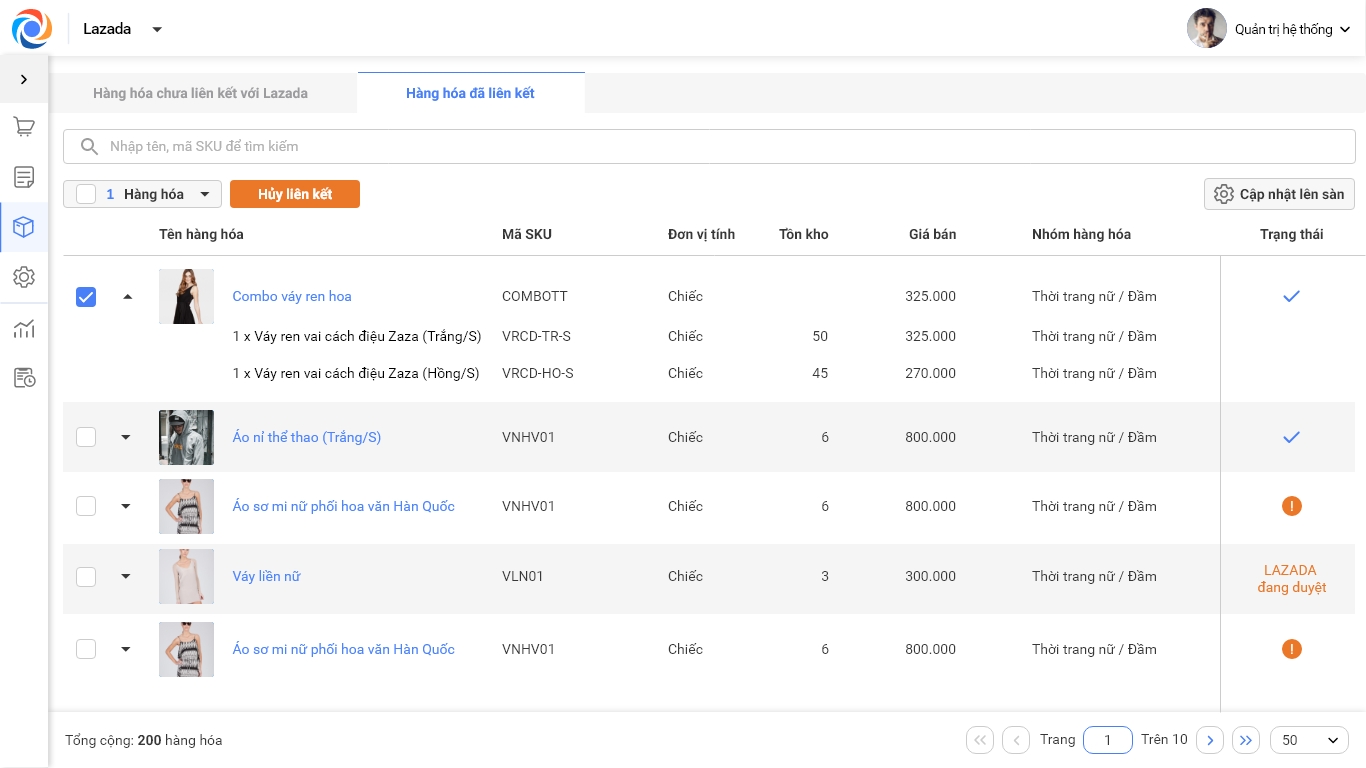This screenshot has height=768, width=1366.
Task: Open the shopping cart sidebar icon
Action: point(24,127)
